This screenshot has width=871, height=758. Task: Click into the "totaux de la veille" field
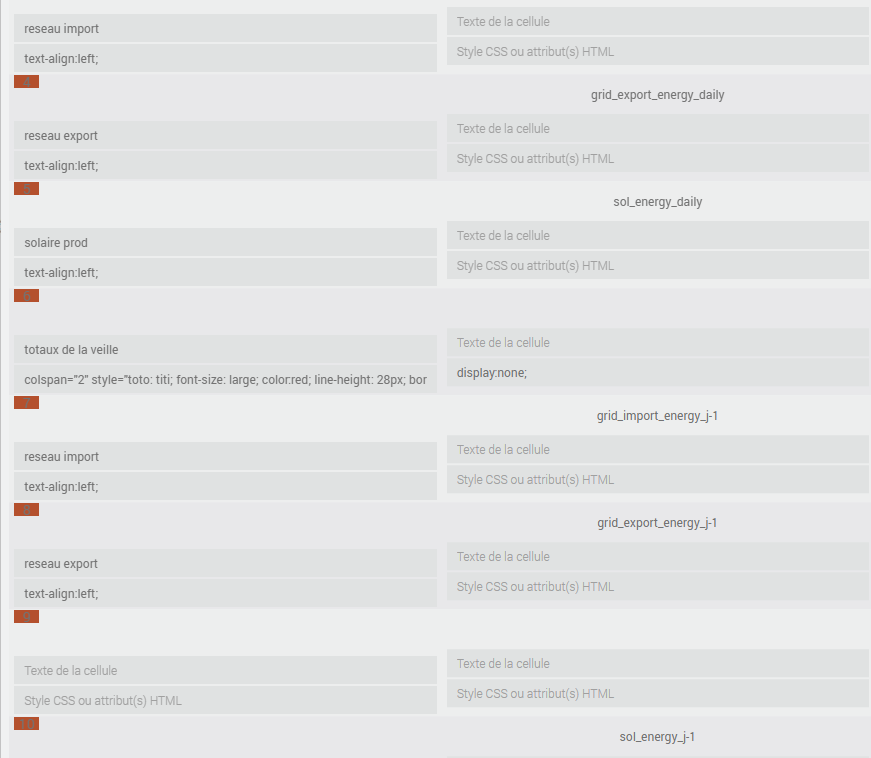pos(226,350)
